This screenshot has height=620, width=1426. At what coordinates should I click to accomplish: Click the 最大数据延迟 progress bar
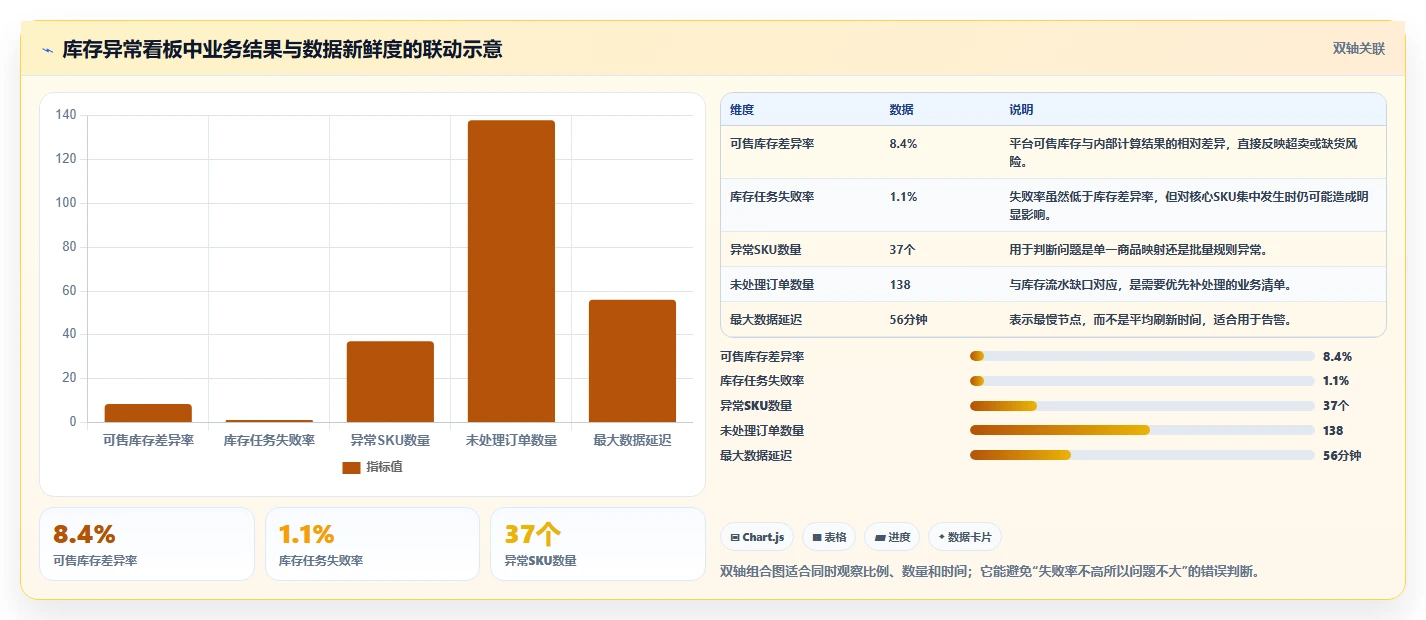pos(1142,455)
